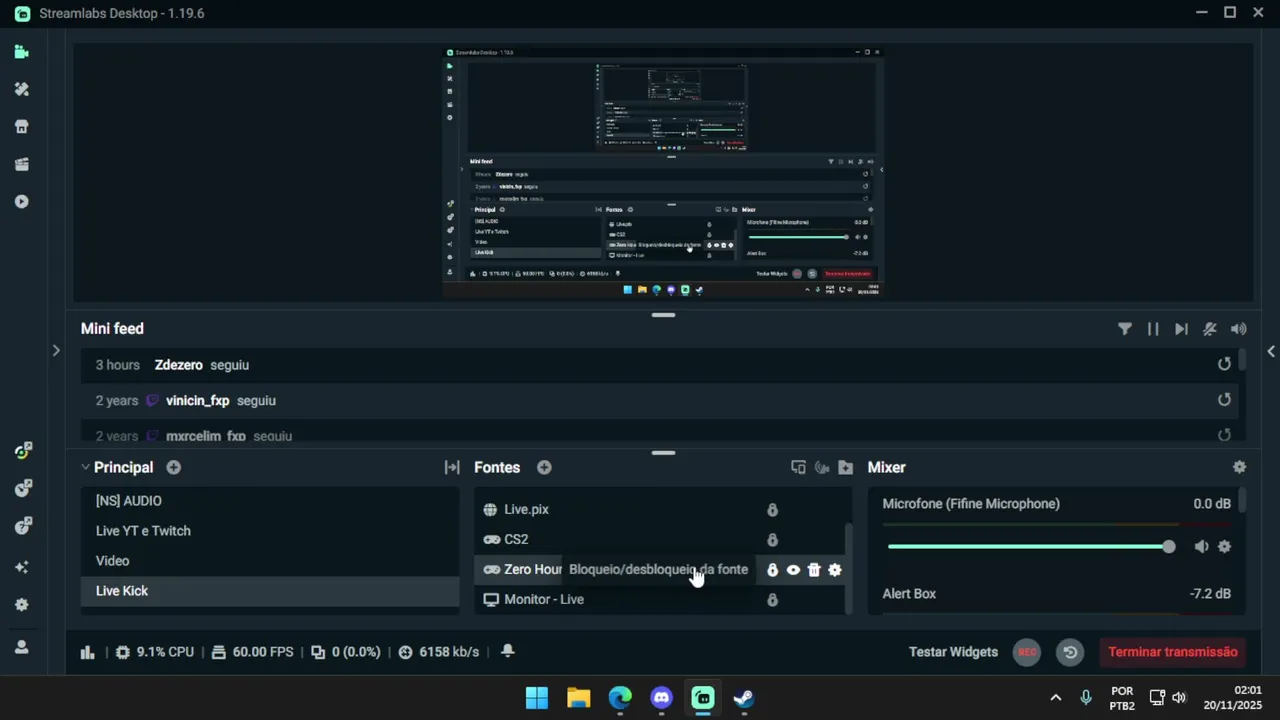Image resolution: width=1280 pixels, height=720 pixels.
Task: Add a new scene next to Principal
Action: 174,467
